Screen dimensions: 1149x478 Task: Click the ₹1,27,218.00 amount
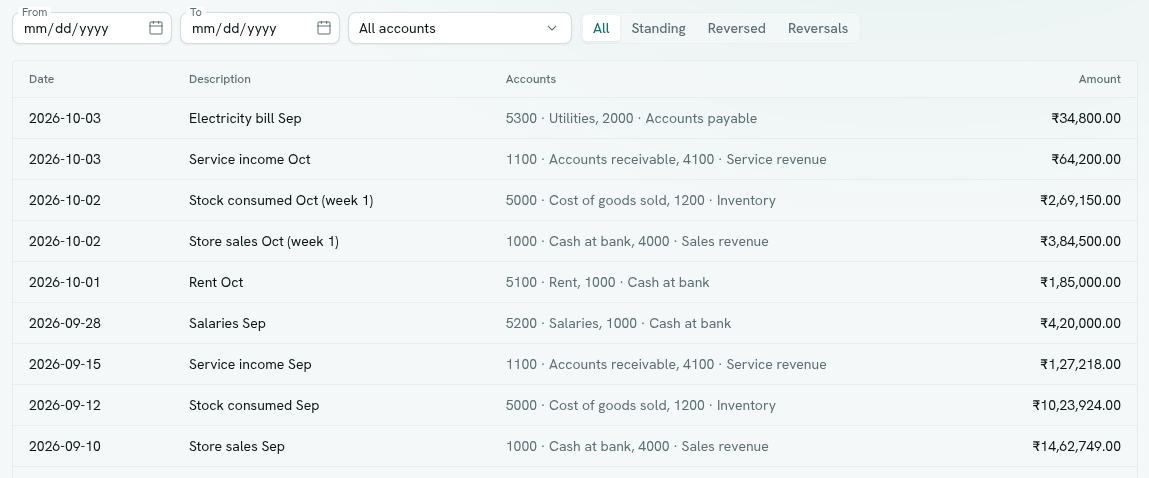pyautogui.click(x=1080, y=364)
